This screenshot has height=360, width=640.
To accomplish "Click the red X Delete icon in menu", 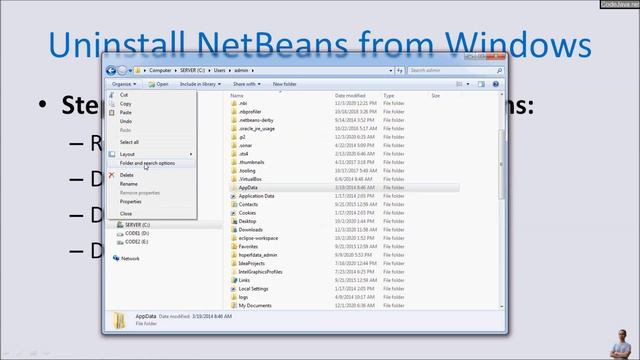I will (x=111, y=175).
